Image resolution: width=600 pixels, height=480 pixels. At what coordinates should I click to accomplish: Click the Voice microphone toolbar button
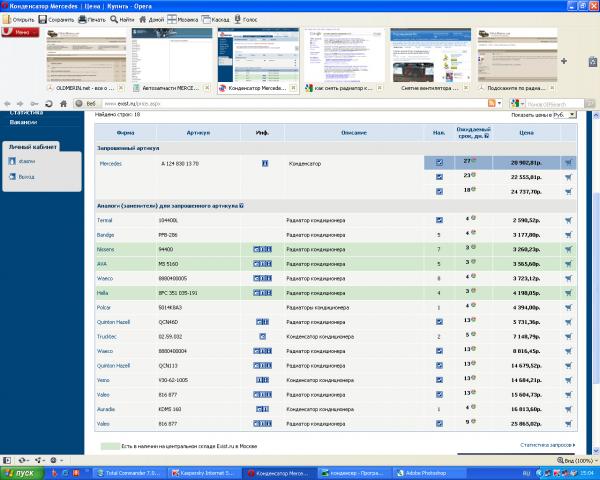click(246, 19)
